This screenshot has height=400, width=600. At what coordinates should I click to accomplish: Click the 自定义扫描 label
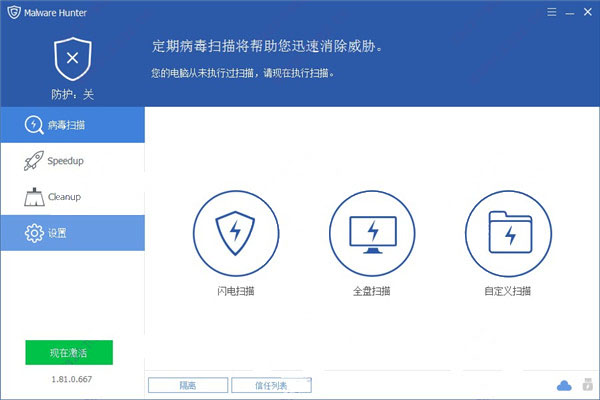tap(508, 291)
